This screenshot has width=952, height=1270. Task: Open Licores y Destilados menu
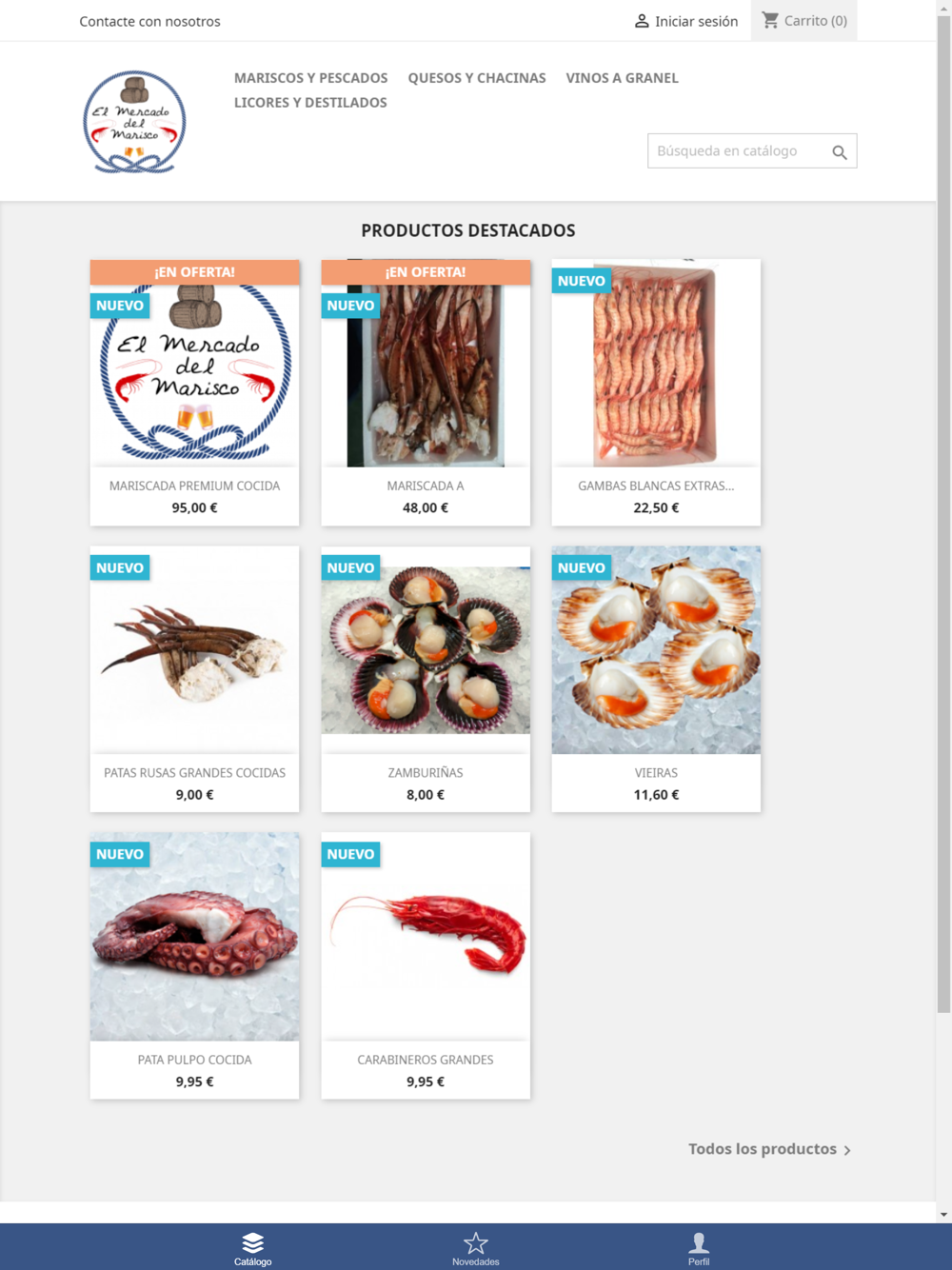(310, 103)
